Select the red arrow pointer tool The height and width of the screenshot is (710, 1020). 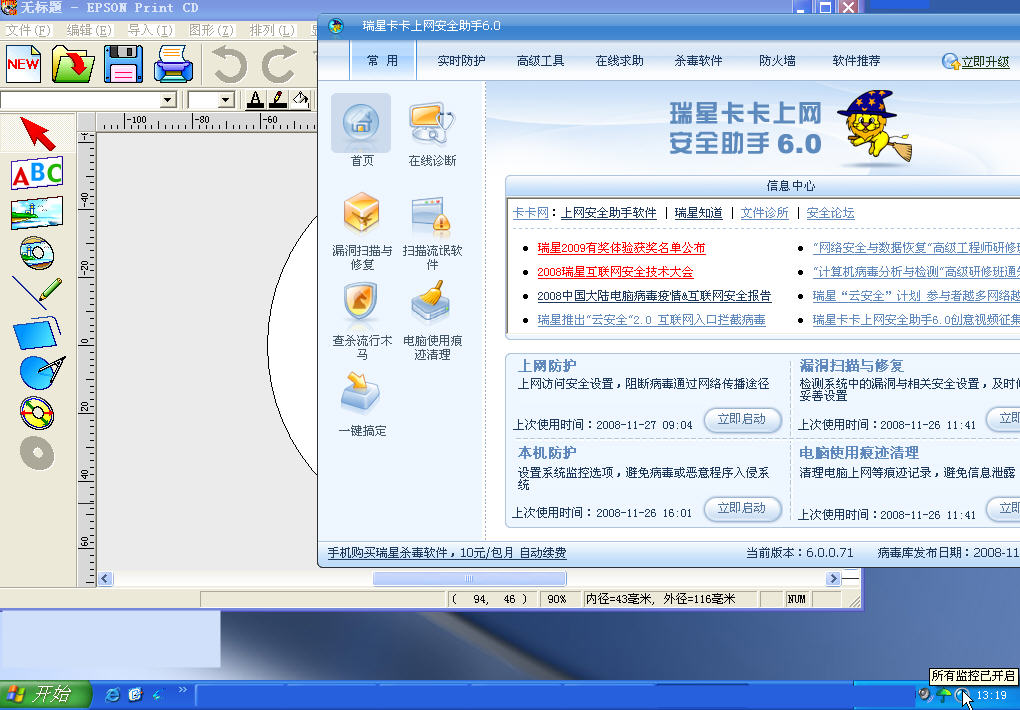pos(37,133)
